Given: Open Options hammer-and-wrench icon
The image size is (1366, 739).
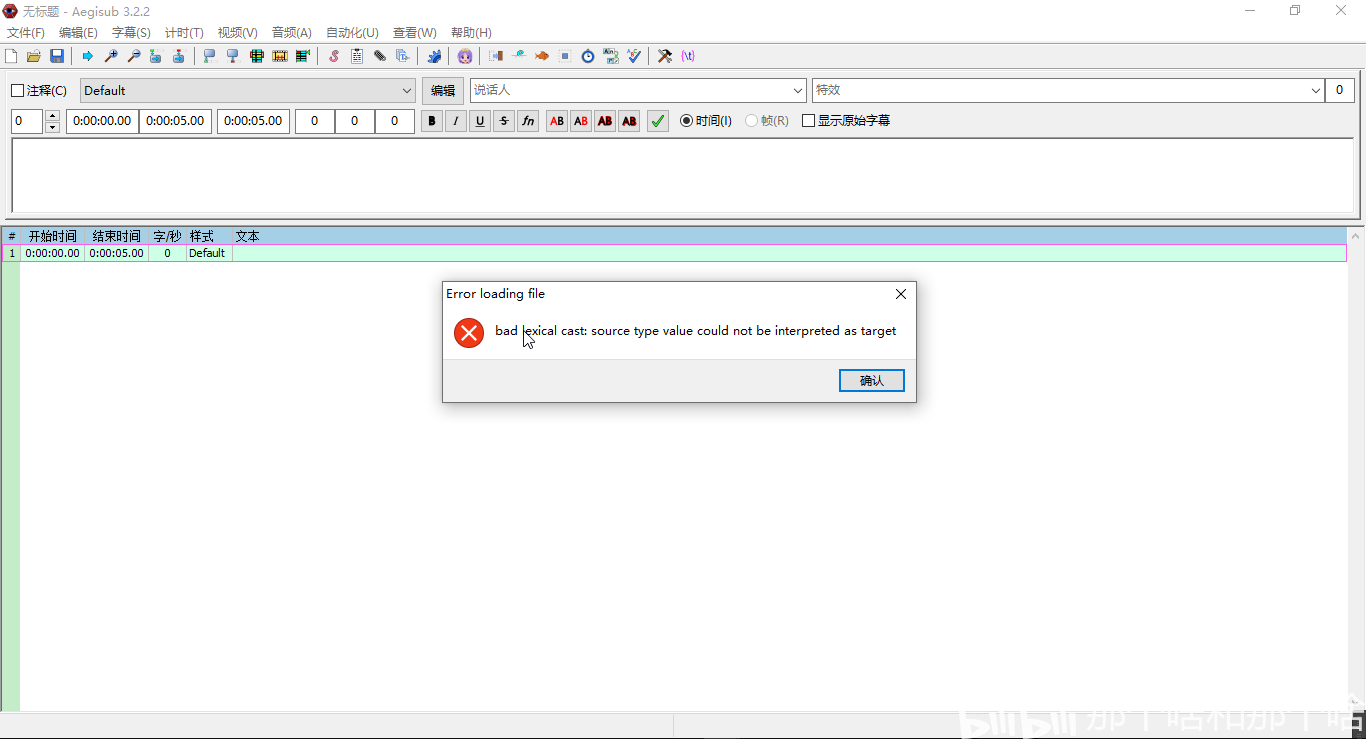Looking at the screenshot, I should [x=665, y=56].
